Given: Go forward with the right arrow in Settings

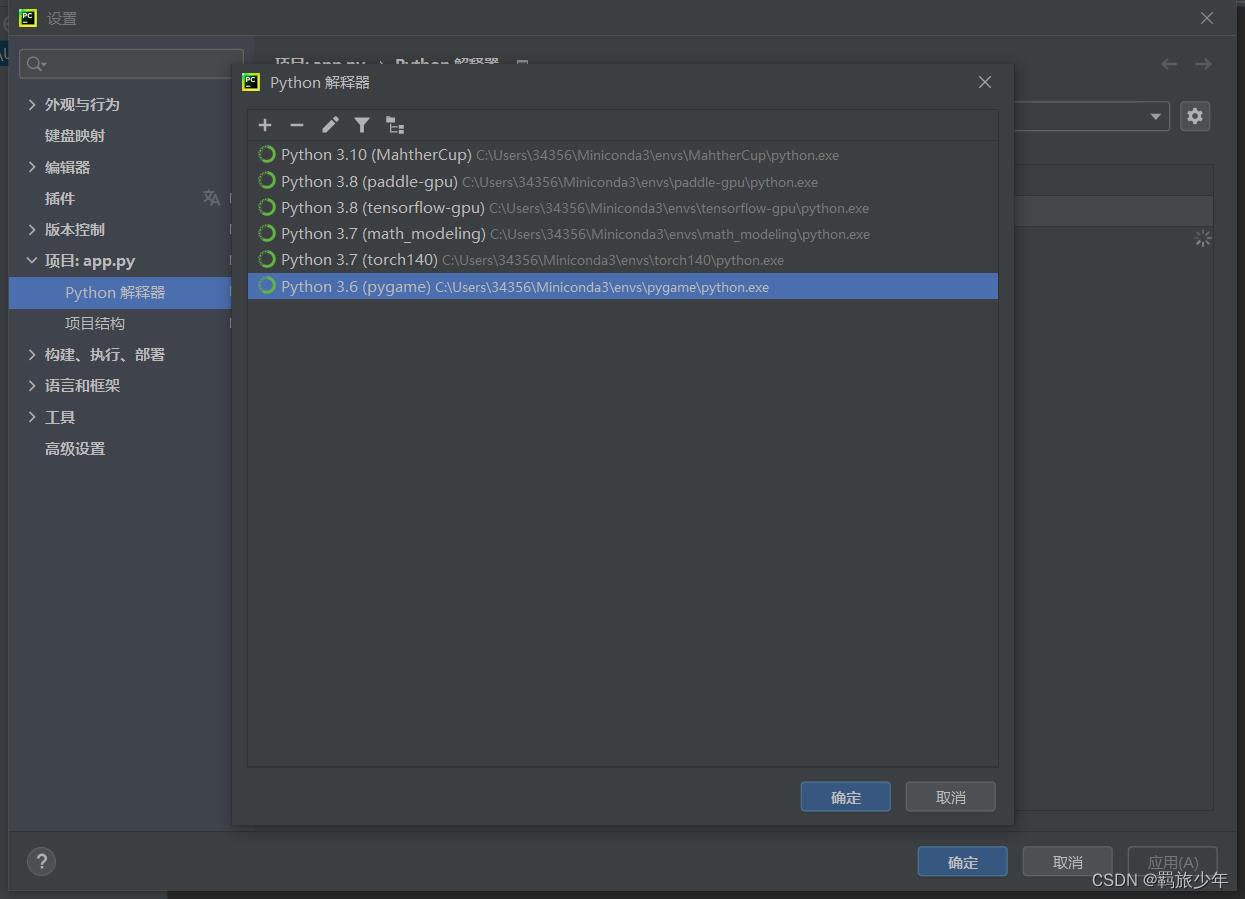Looking at the screenshot, I should 1203,64.
